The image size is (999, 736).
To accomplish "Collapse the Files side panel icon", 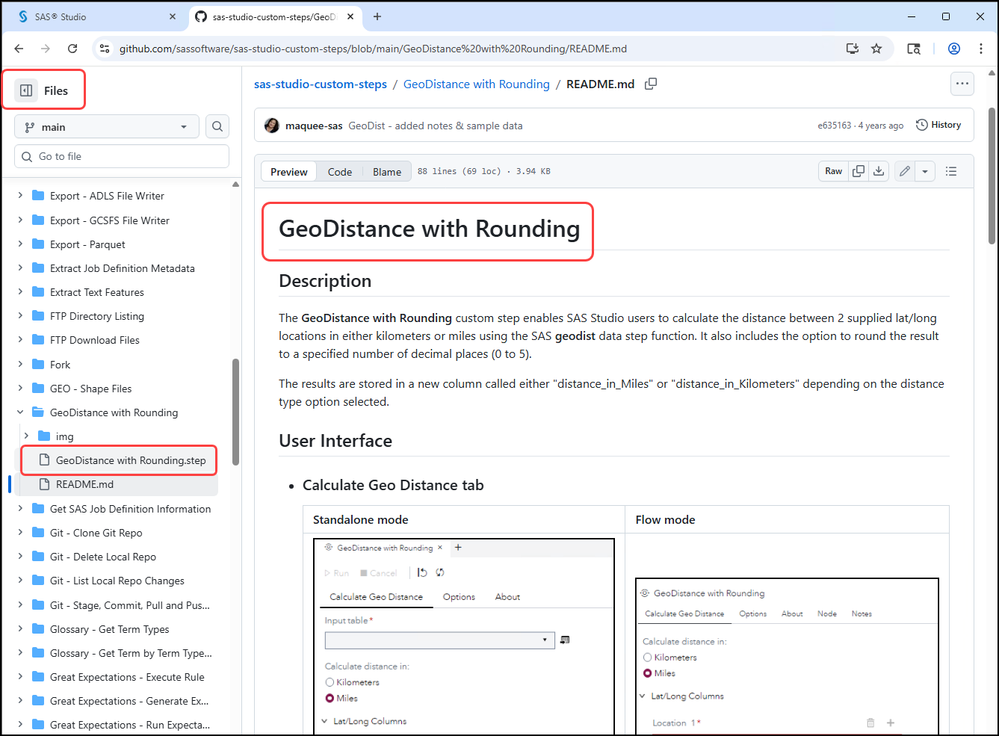I will point(26,90).
